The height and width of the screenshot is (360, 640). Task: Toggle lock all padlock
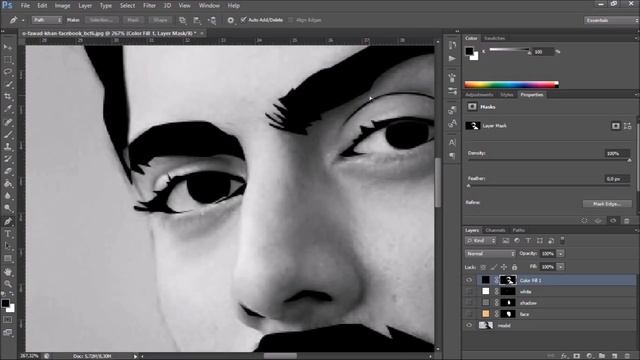point(514,267)
